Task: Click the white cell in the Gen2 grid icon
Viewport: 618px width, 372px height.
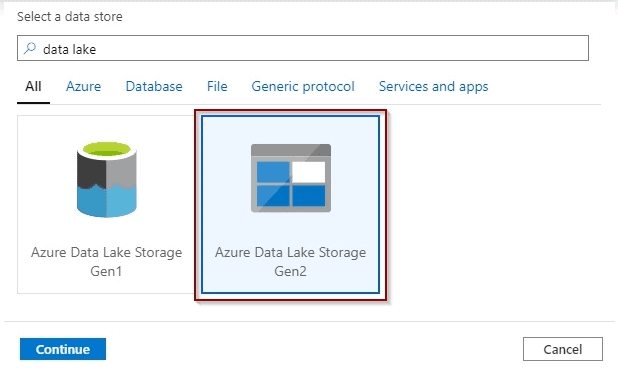Action: 309,172
